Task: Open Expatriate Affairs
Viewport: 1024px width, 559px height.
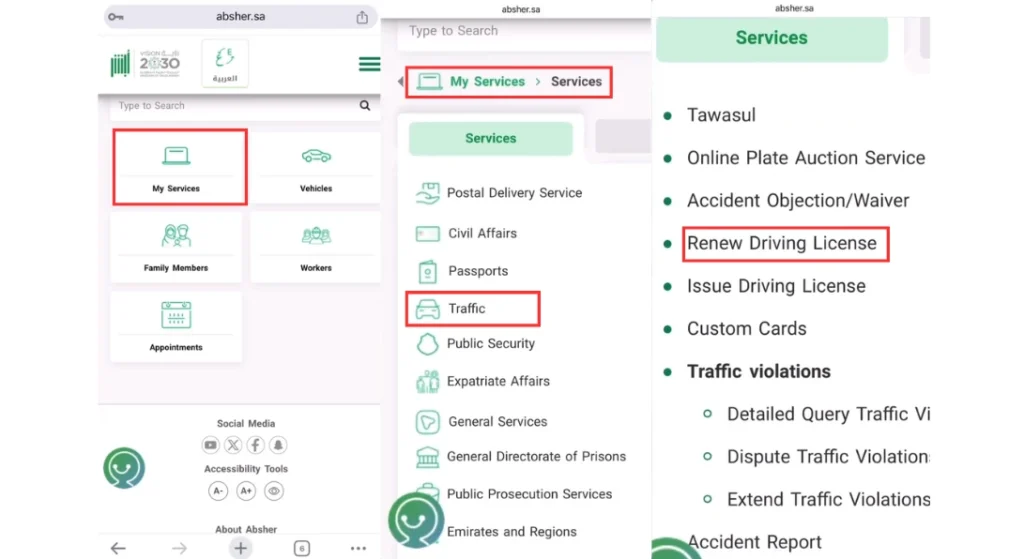Action: [483, 381]
